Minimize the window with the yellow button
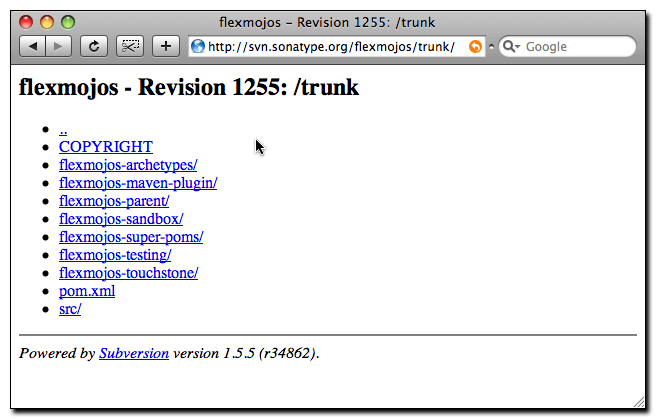 click(x=47, y=22)
